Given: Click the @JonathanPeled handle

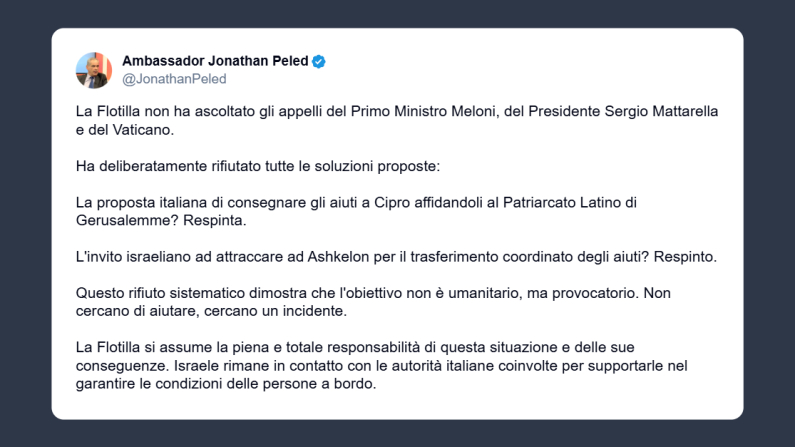Looking at the screenshot, I should point(174,79).
